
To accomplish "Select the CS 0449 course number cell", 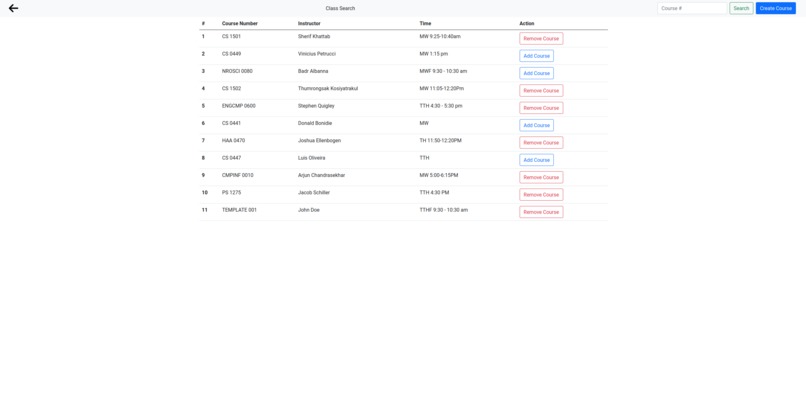I will click(x=231, y=54).
